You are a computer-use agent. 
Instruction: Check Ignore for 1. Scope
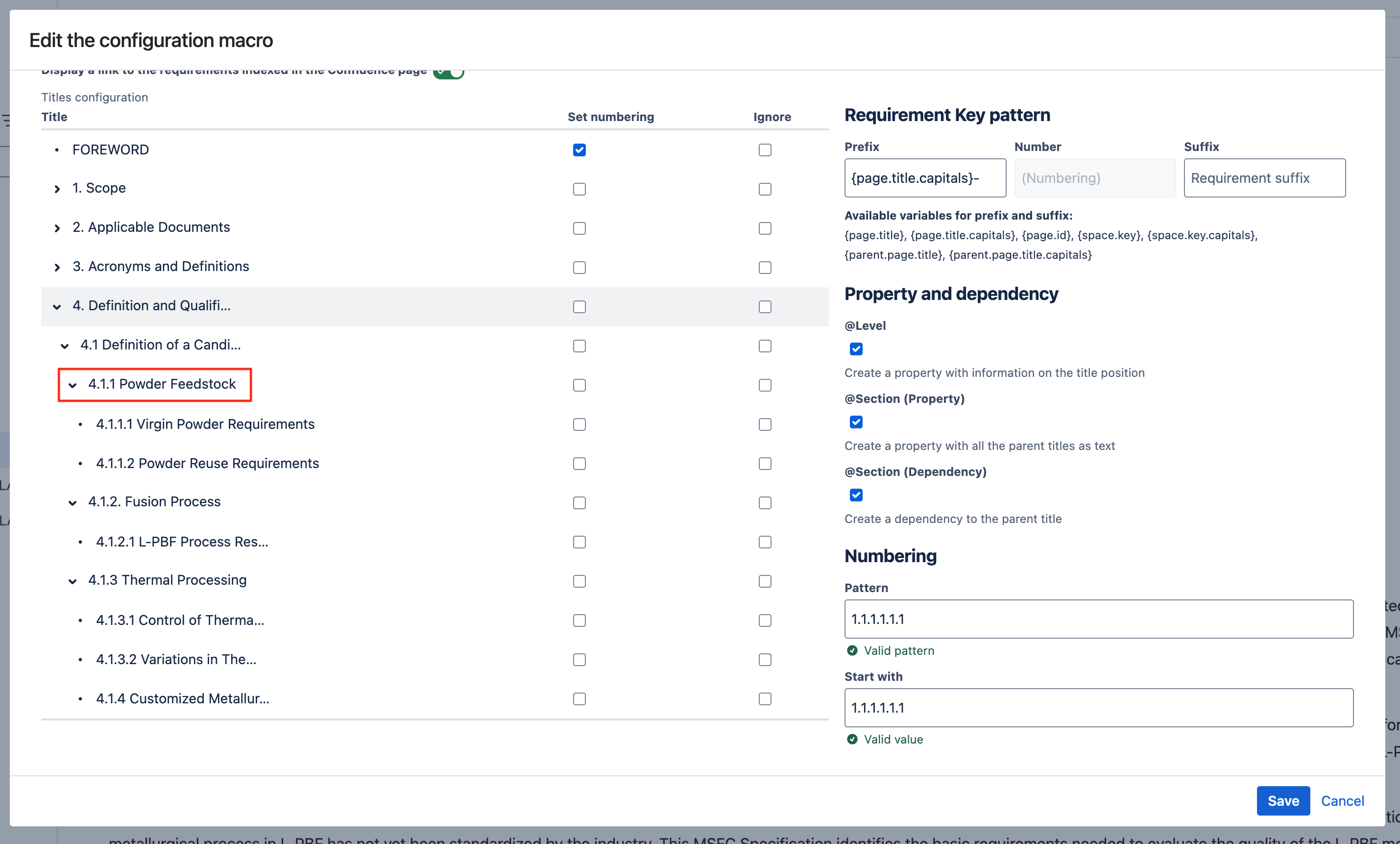pos(765,189)
